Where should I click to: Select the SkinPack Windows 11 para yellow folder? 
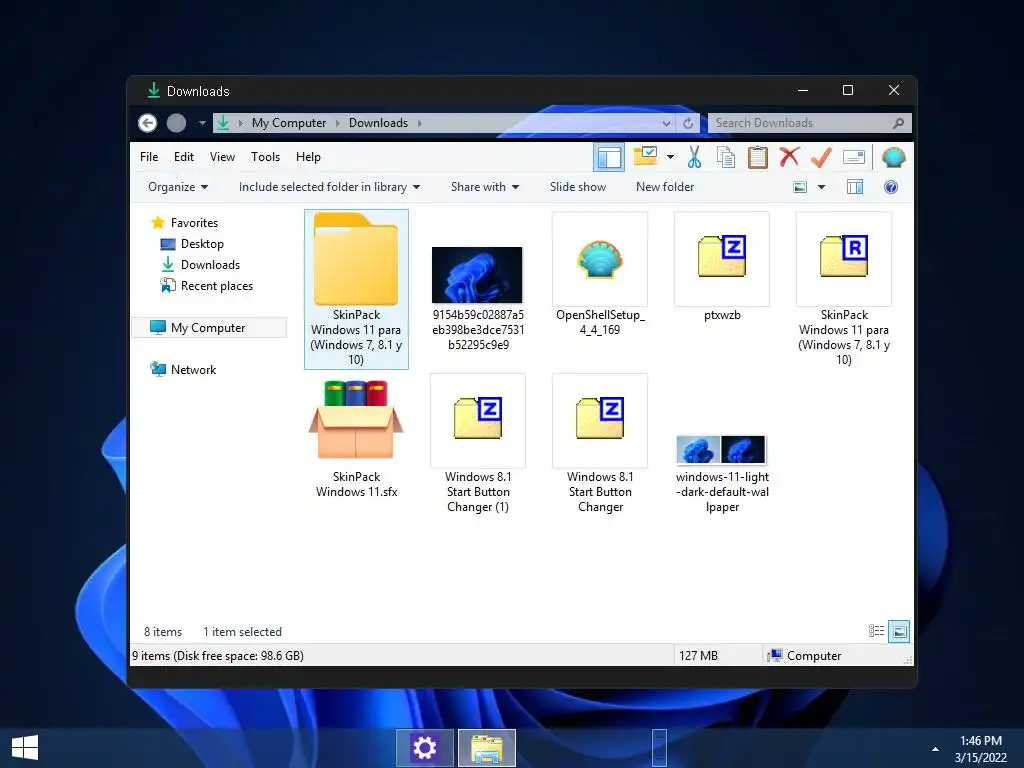356,289
